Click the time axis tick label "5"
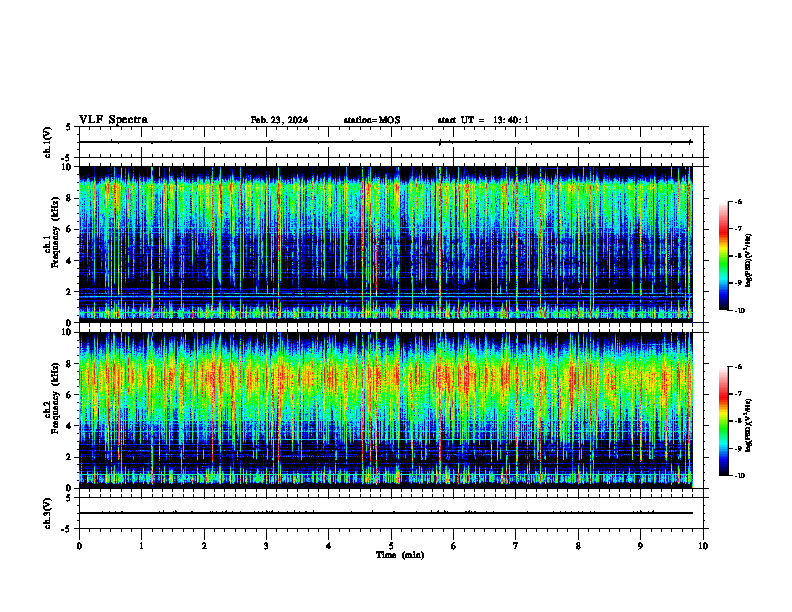Viewport: 792px width, 612px height. (x=391, y=546)
